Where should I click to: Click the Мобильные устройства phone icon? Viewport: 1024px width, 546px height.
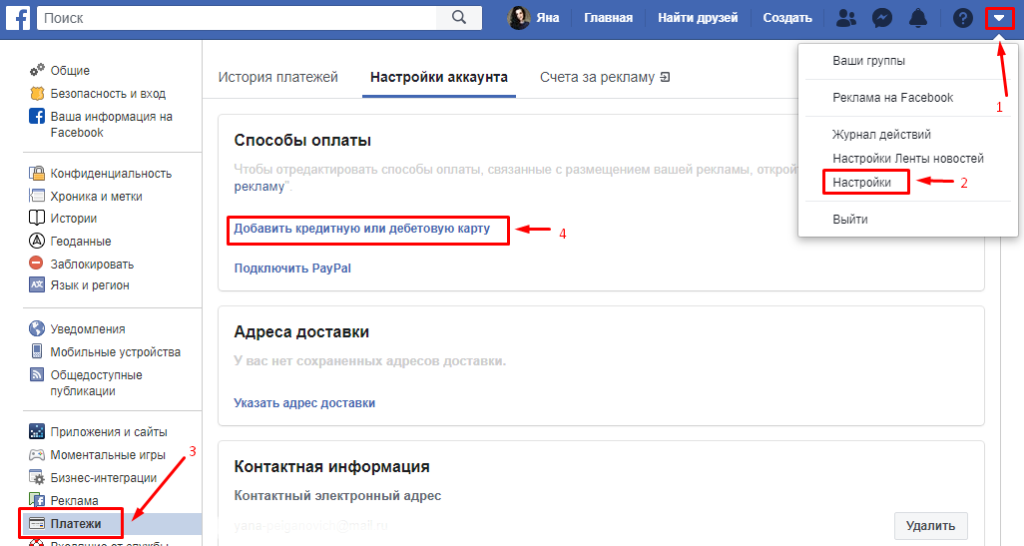pos(37,351)
